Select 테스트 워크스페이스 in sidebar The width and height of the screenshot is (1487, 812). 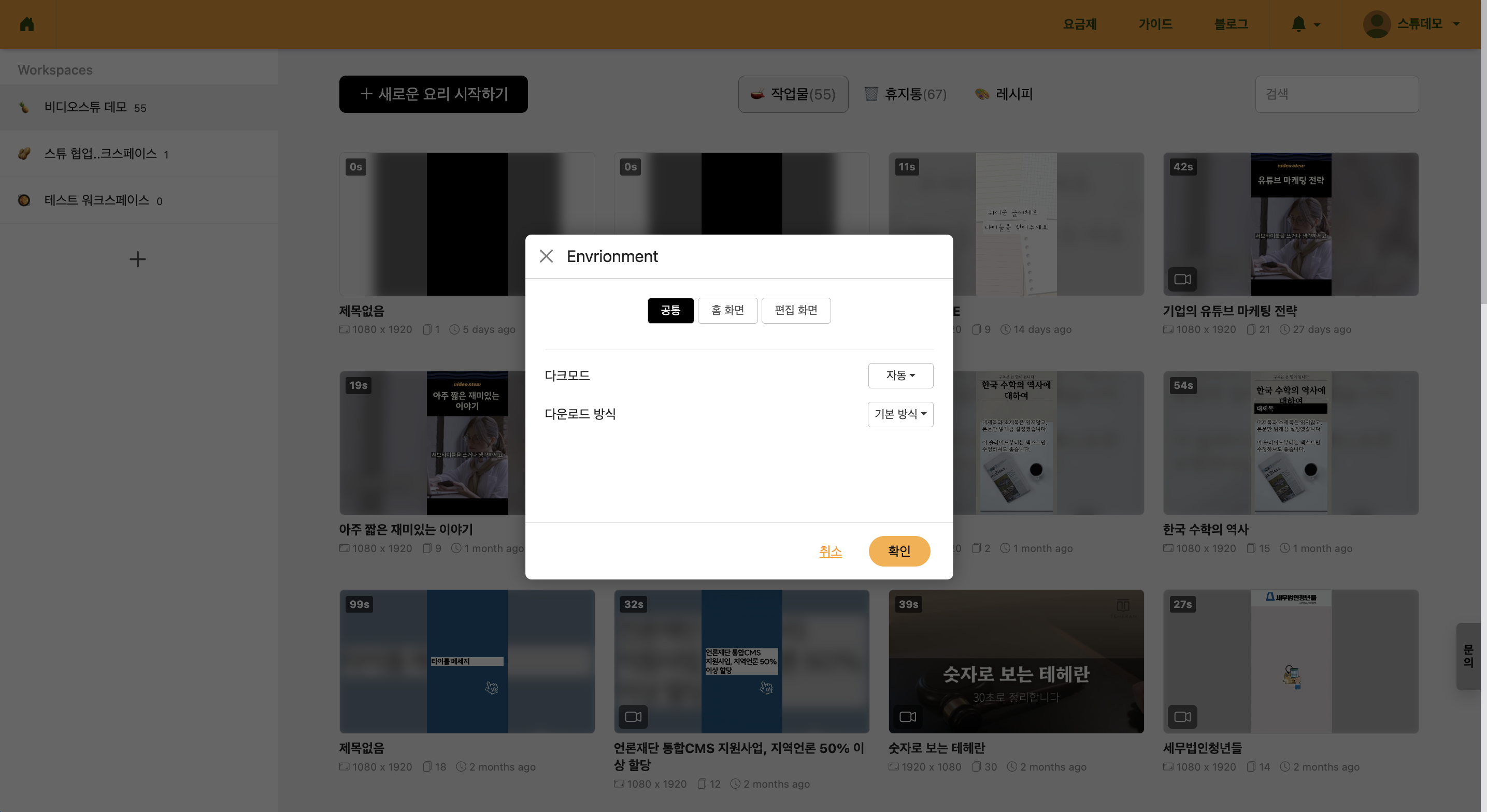(97, 200)
